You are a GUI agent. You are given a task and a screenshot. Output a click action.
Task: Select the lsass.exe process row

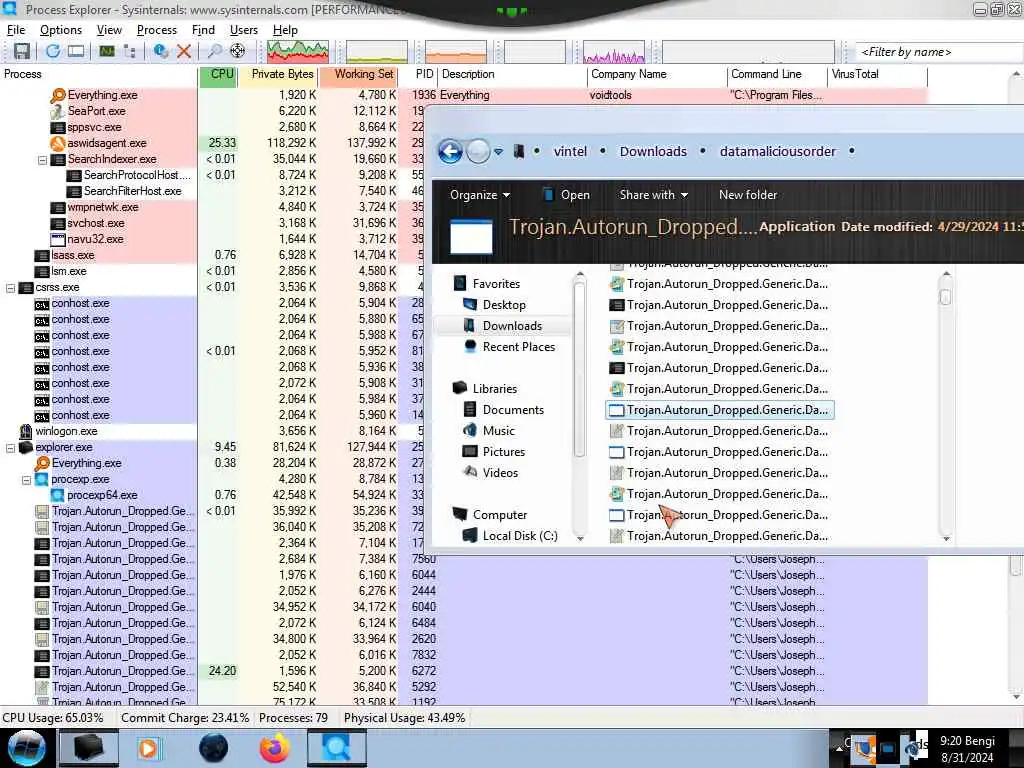(x=98, y=255)
